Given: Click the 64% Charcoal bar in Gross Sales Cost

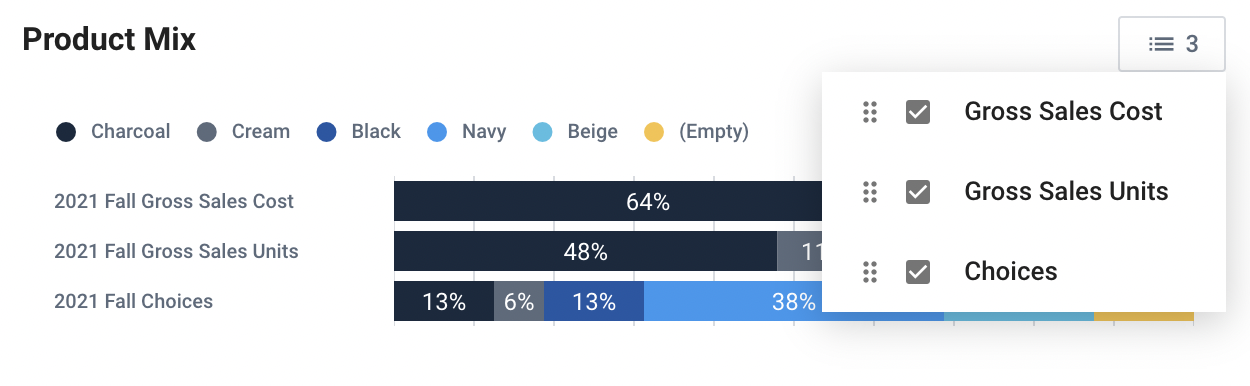Looking at the screenshot, I should pos(608,201).
